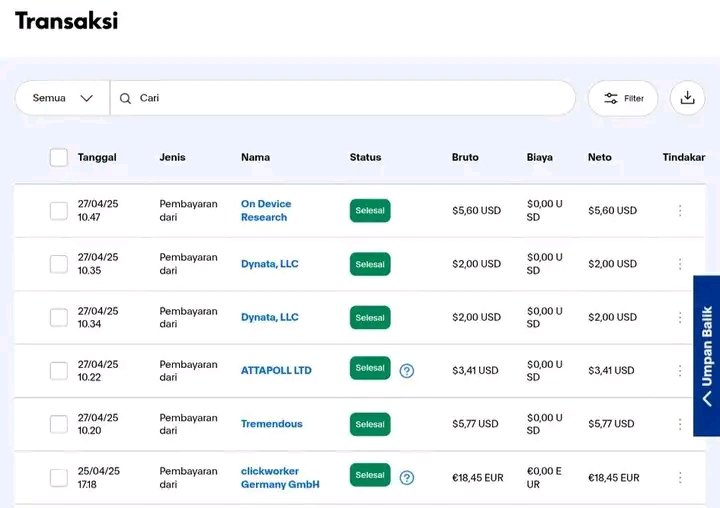This screenshot has height=508, width=720.
Task: Click help icon beside clickworker status
Action: coord(406,478)
